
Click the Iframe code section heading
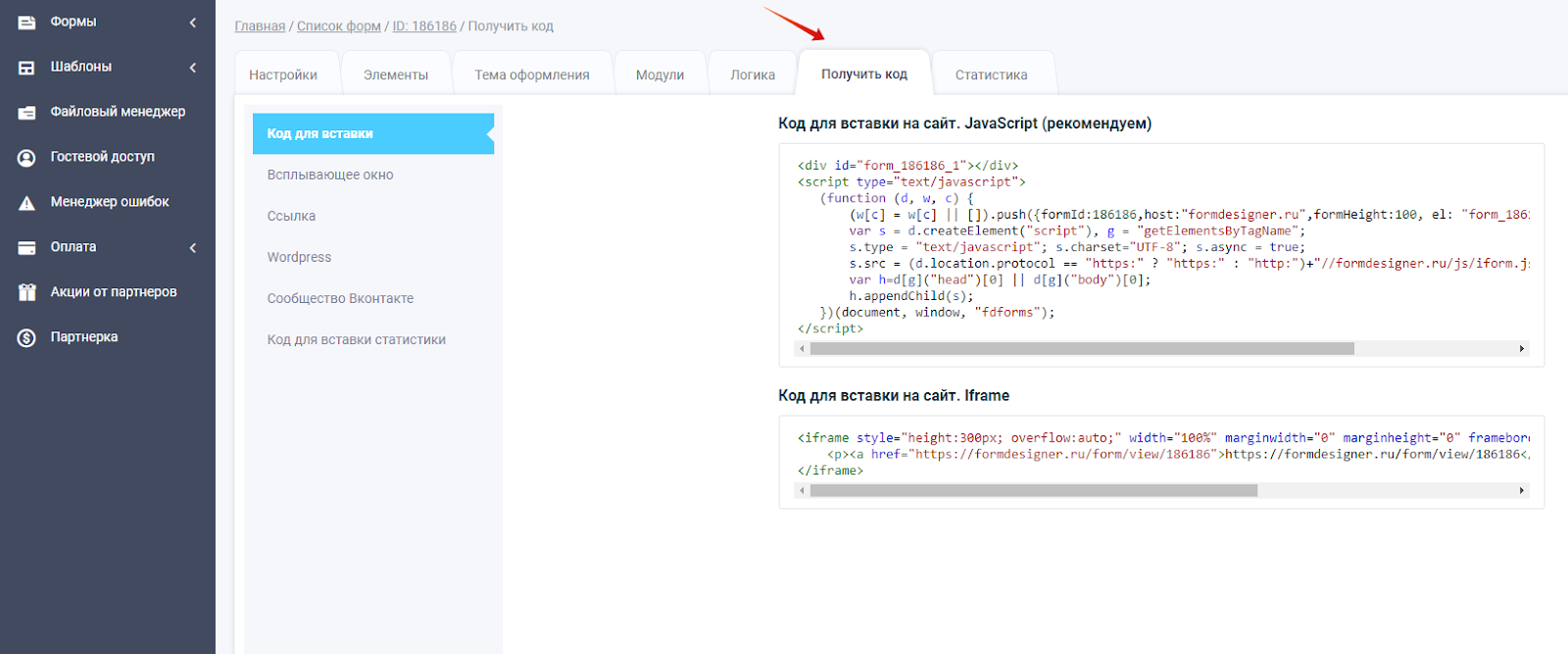pos(894,396)
